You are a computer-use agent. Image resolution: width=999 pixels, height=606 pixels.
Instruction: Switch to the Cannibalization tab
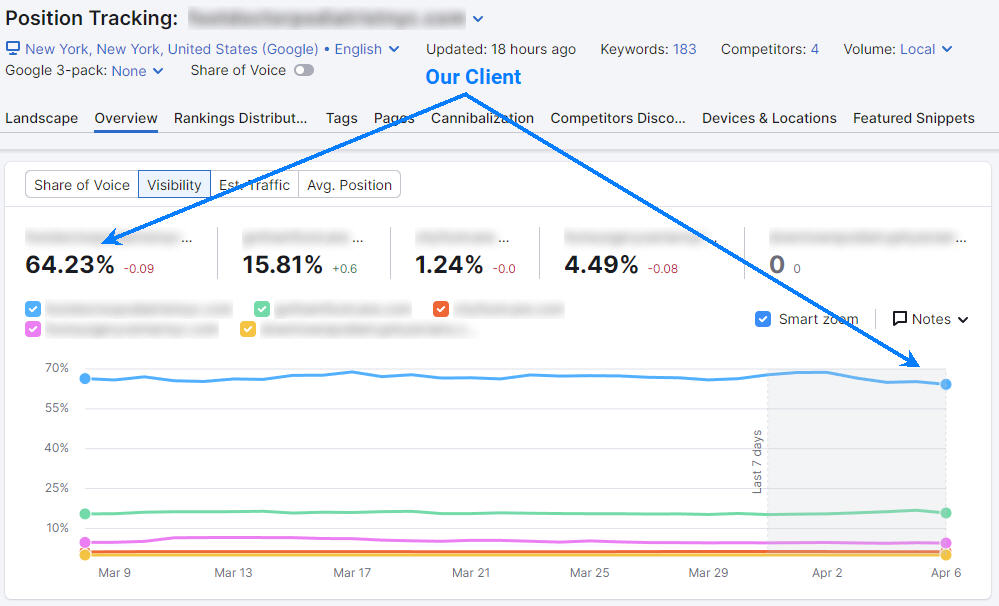pyautogui.click(x=482, y=118)
